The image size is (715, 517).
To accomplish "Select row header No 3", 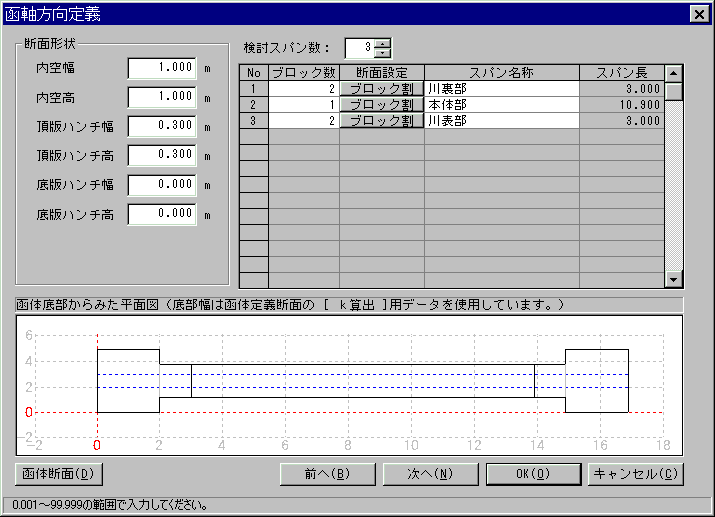I will pos(254,120).
